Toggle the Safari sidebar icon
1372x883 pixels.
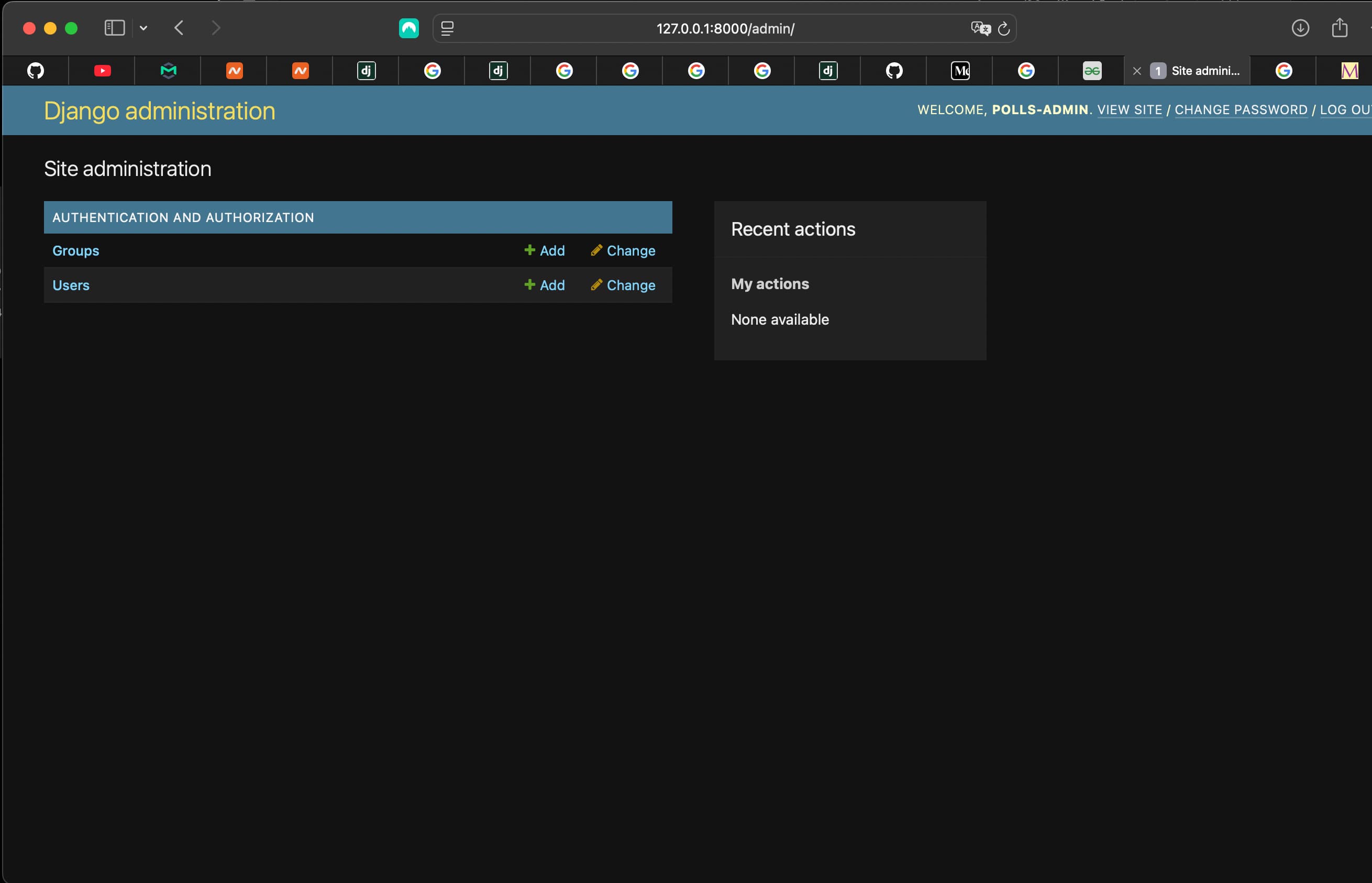point(115,28)
